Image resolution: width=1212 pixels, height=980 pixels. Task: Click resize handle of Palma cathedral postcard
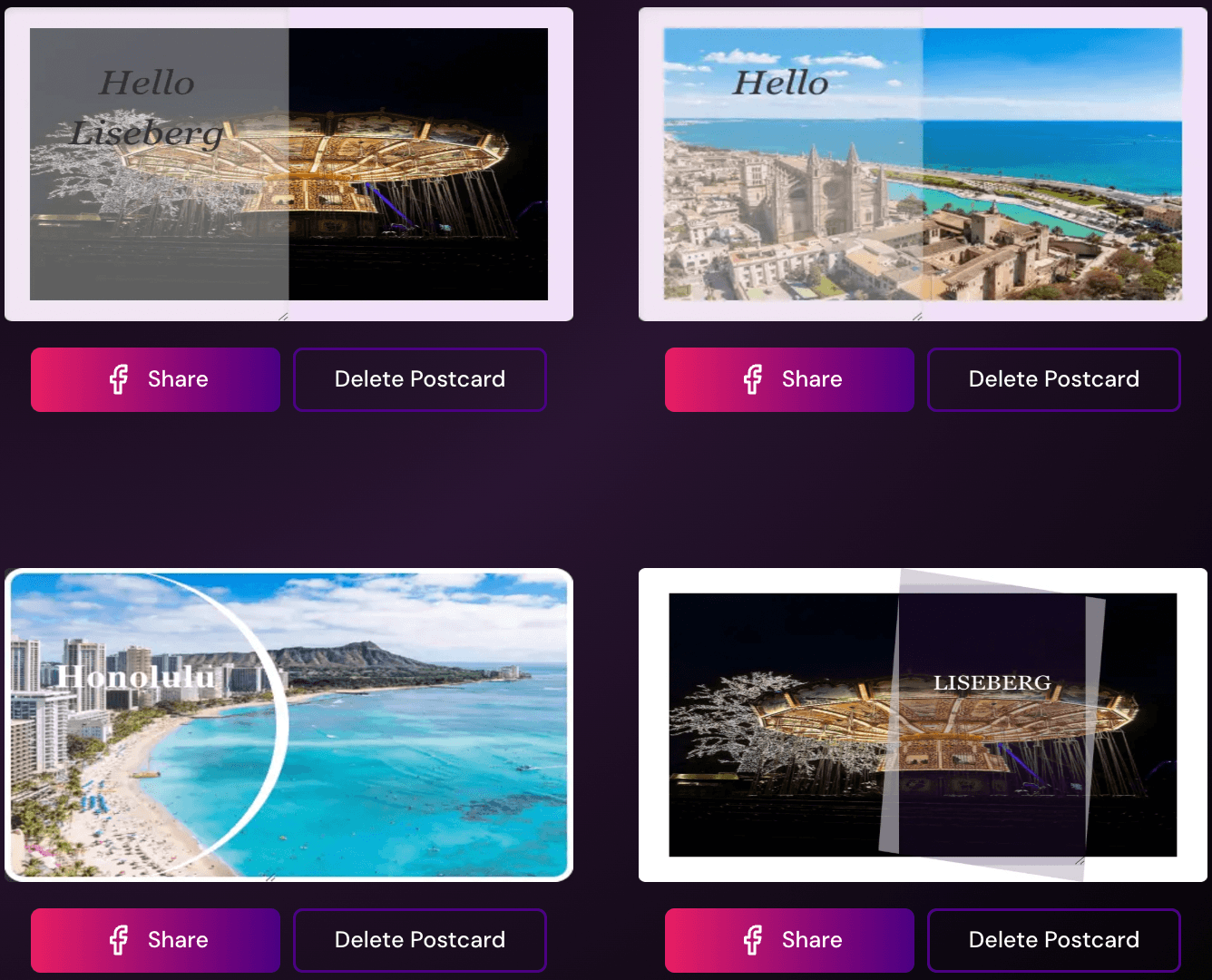pyautogui.click(x=917, y=317)
